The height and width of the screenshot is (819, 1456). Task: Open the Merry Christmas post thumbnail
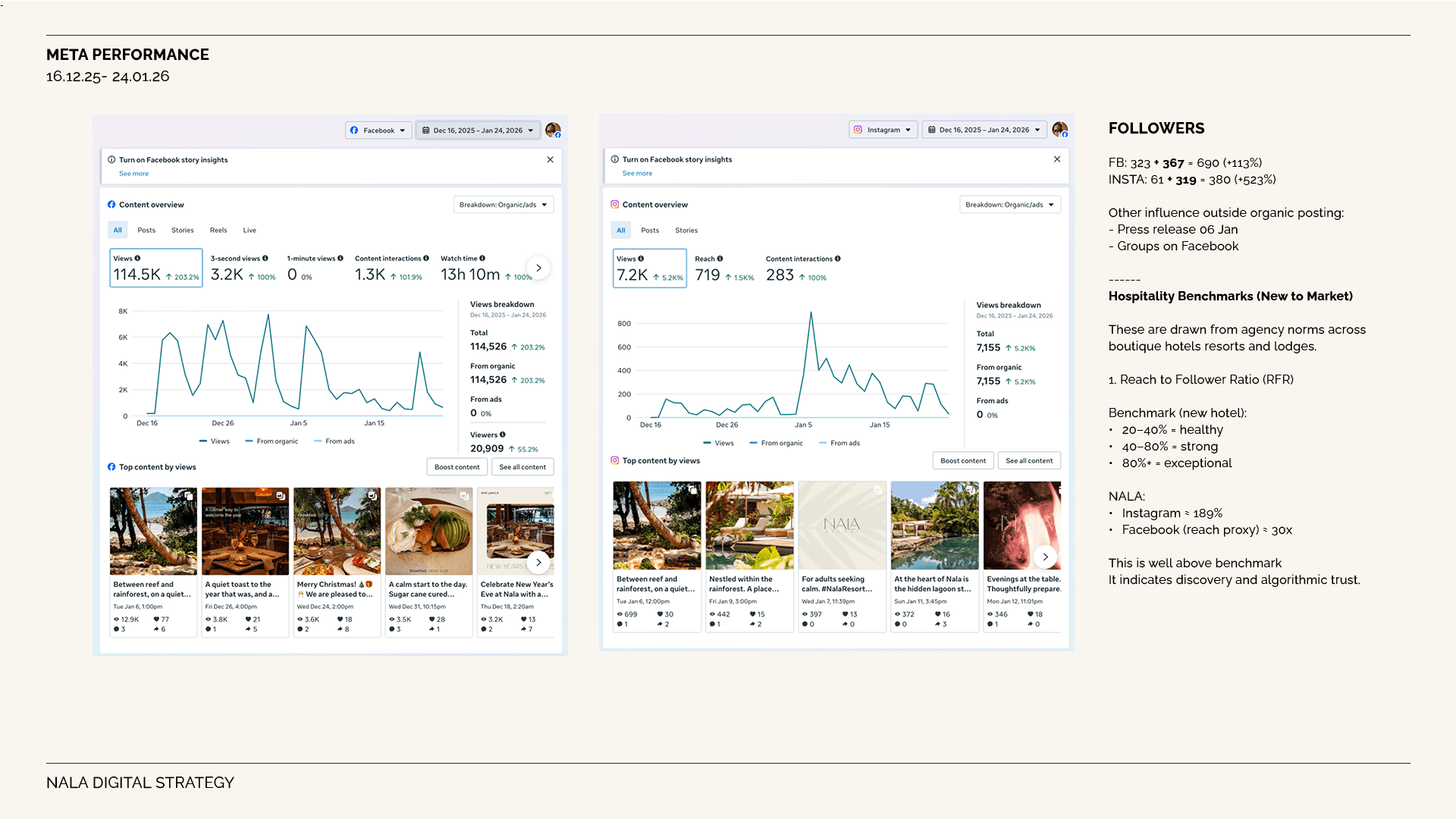(337, 531)
